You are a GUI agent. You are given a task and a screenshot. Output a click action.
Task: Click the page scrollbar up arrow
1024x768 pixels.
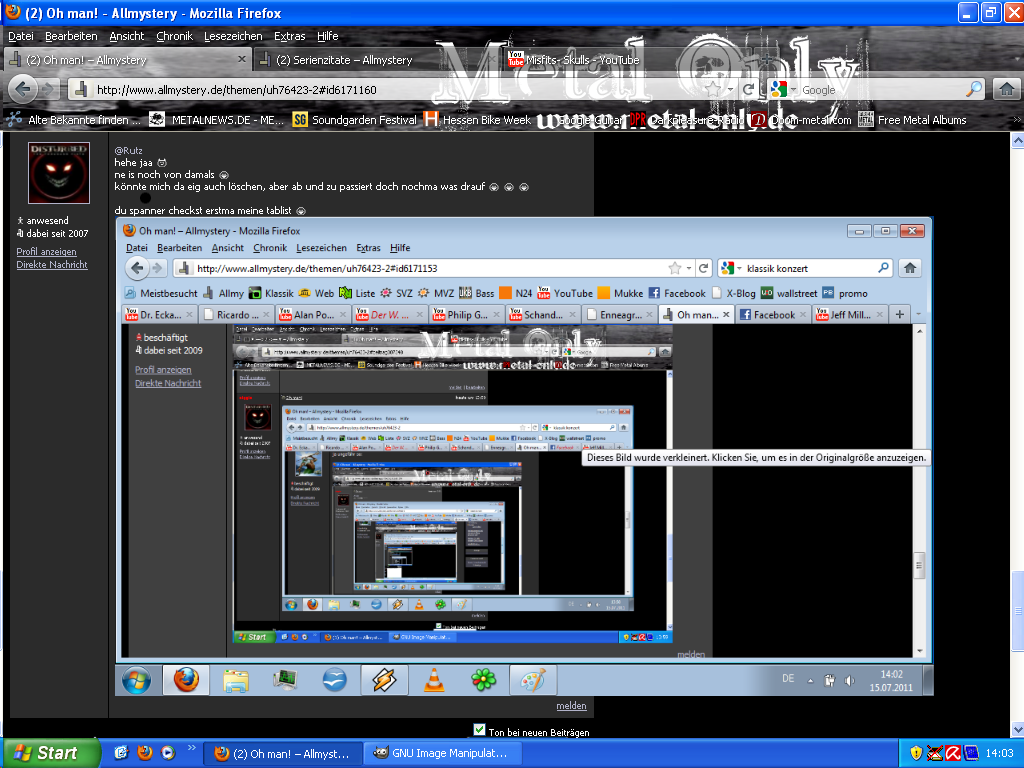click(1017, 140)
